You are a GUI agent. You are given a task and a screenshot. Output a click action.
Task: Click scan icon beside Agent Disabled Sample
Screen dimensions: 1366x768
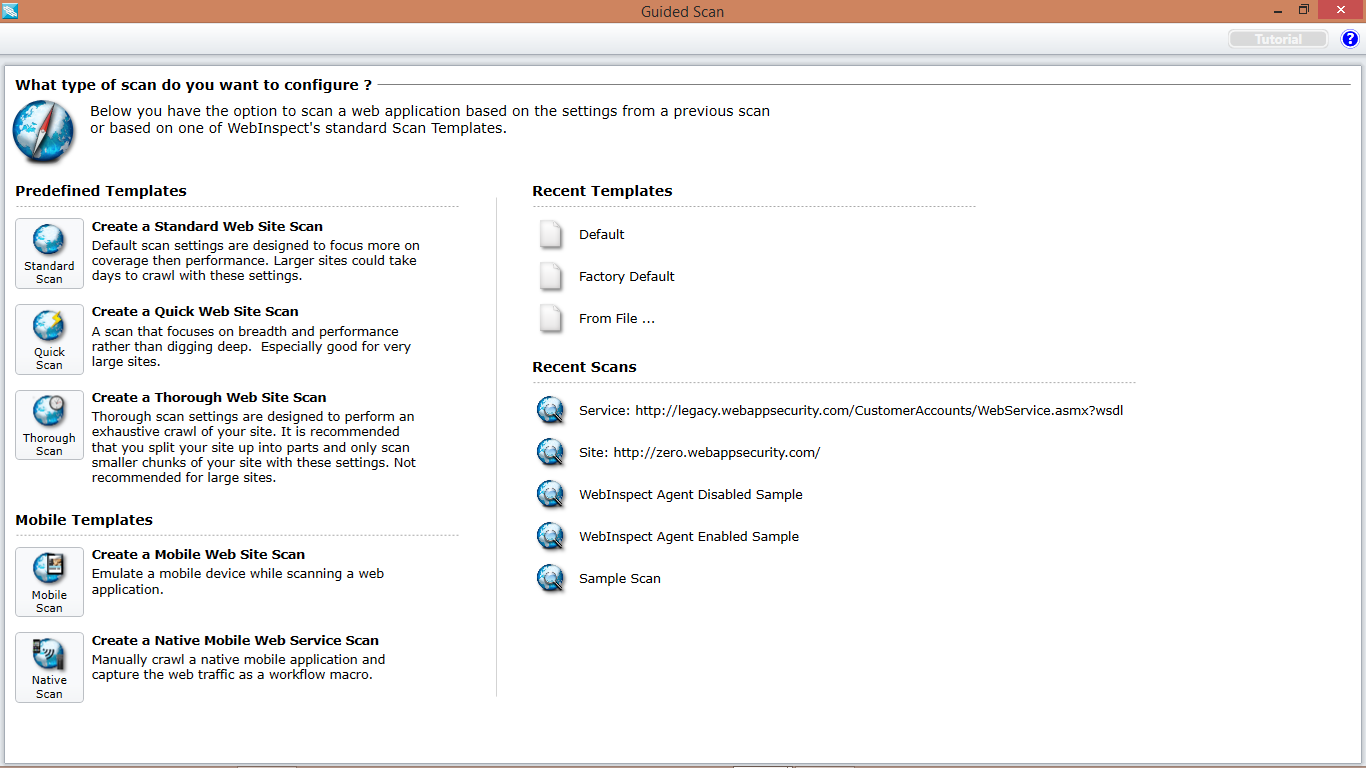[x=551, y=494]
